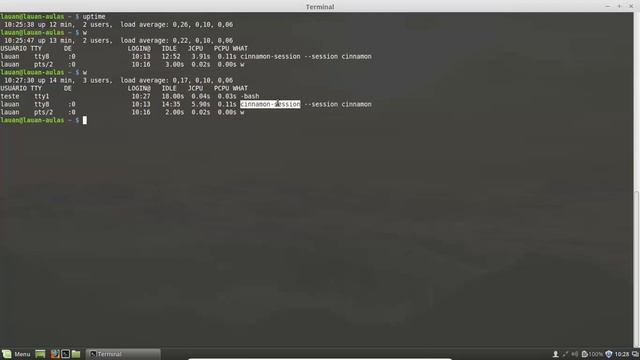Click "load average: 0,26" in first output
The height and width of the screenshot is (360, 640).
155,24
